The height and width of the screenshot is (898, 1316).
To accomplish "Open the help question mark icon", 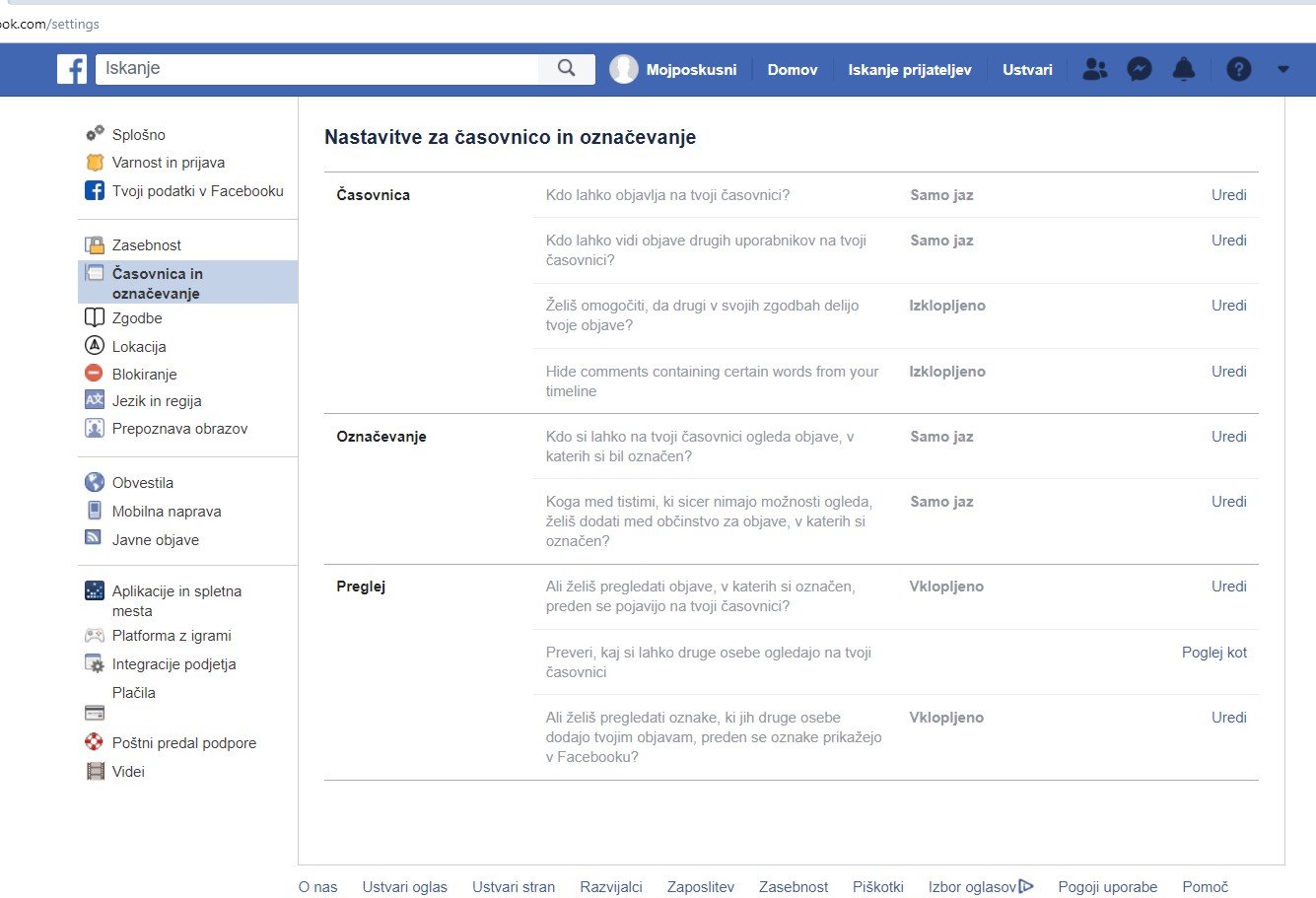I will (1238, 69).
